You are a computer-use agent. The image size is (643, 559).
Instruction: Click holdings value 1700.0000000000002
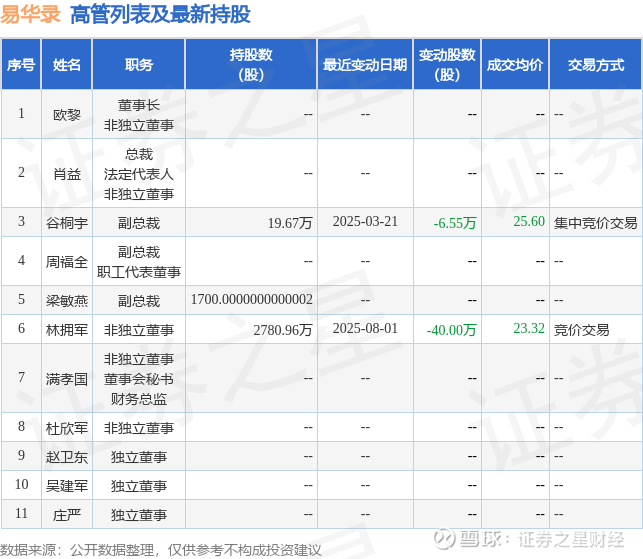[x=252, y=299]
